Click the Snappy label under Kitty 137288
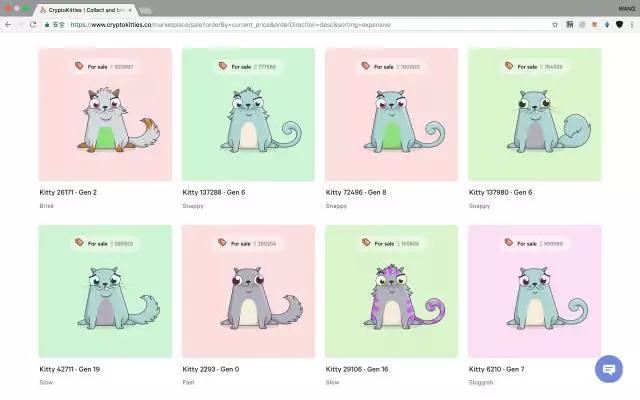 pos(193,206)
